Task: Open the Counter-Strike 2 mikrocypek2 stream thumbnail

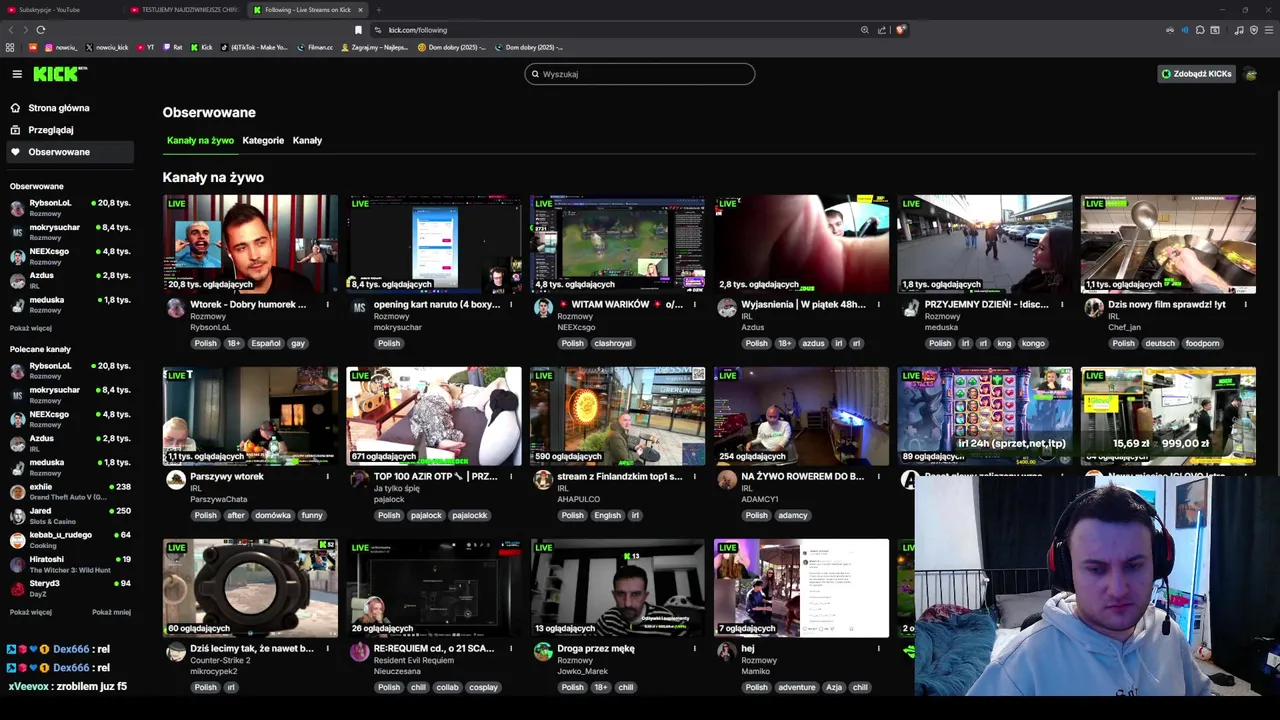Action: pyautogui.click(x=250, y=587)
